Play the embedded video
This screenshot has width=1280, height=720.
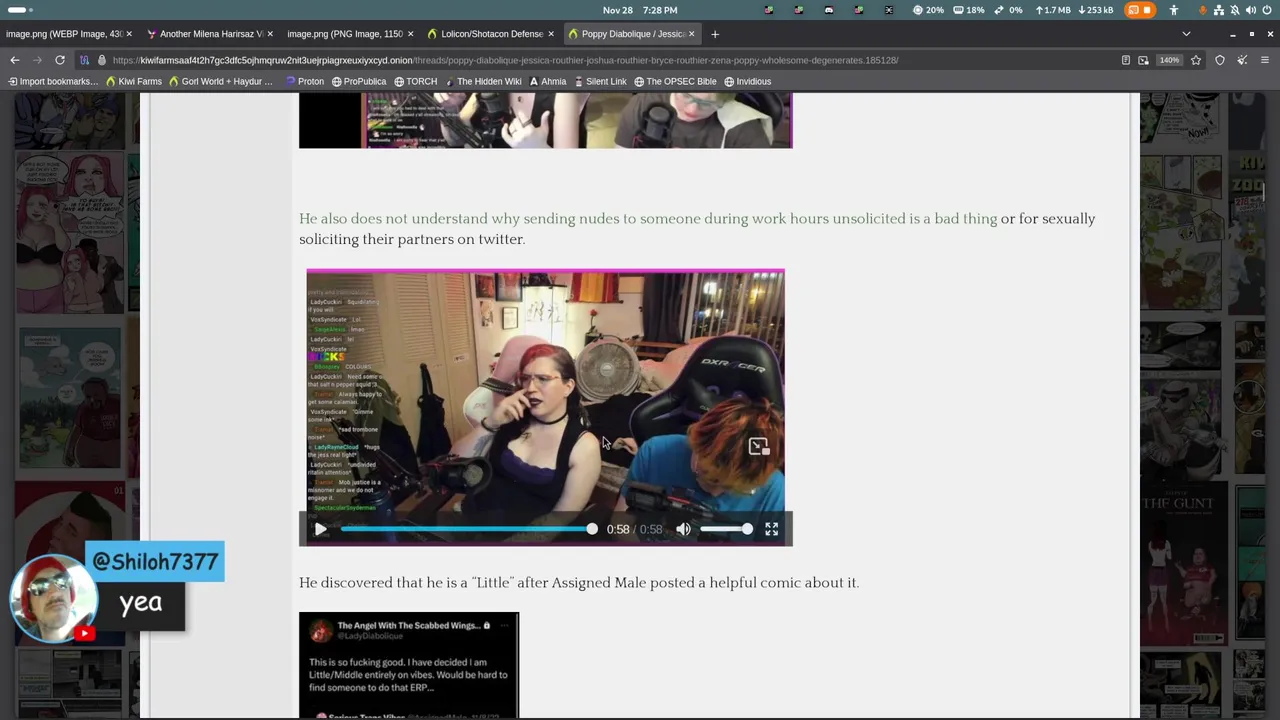(x=320, y=529)
